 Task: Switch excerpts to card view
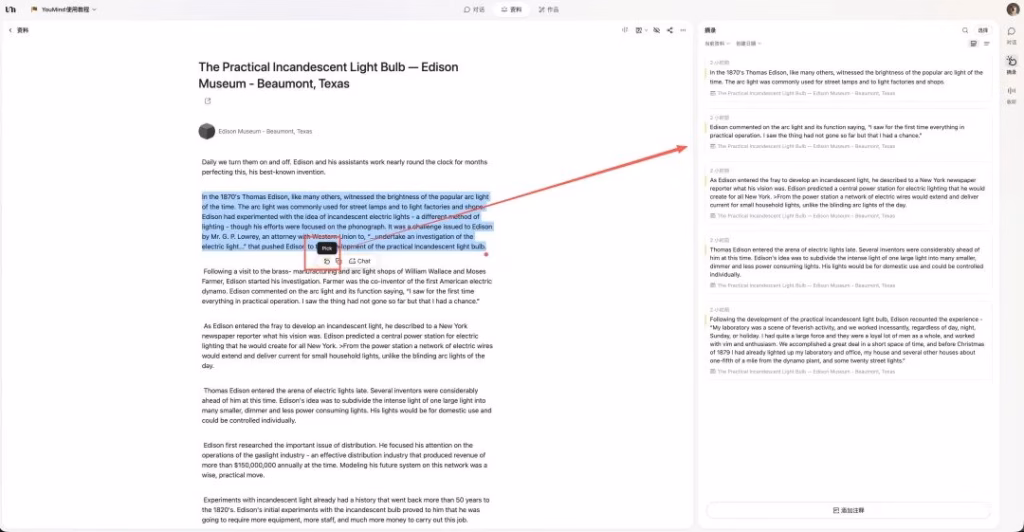click(973, 44)
